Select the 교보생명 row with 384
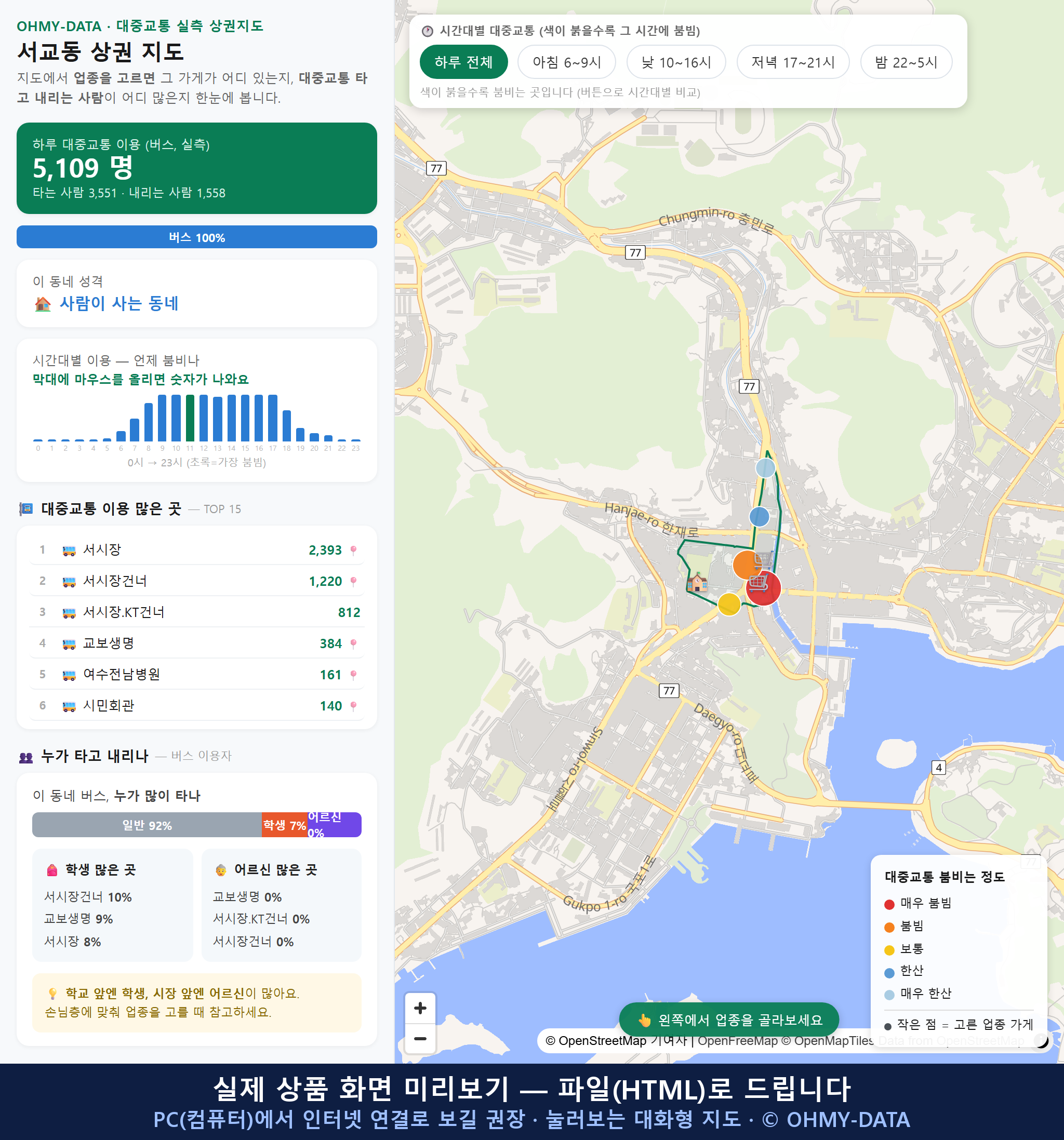The height and width of the screenshot is (1140, 1064). pos(197,643)
